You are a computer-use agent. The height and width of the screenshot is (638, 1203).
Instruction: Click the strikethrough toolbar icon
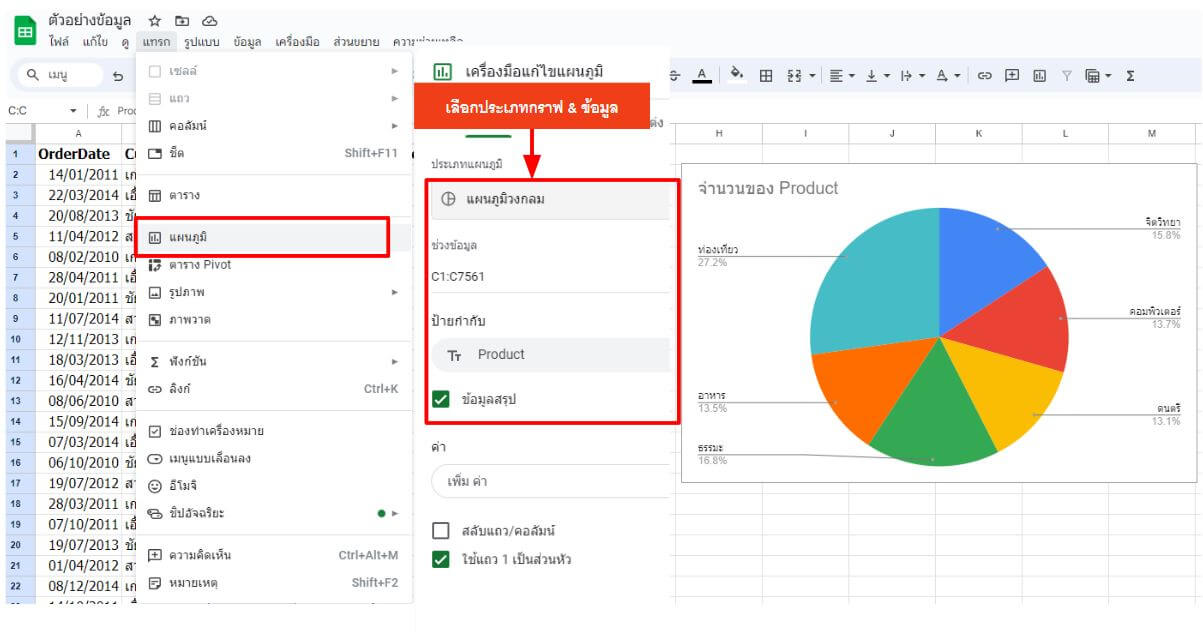pos(675,75)
